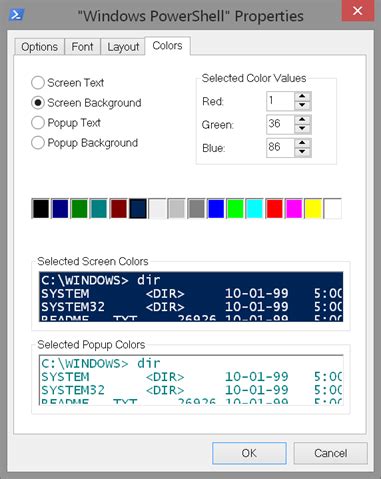Confirm changes with the OK button
This screenshot has height=479, width=381.
pos(249,453)
